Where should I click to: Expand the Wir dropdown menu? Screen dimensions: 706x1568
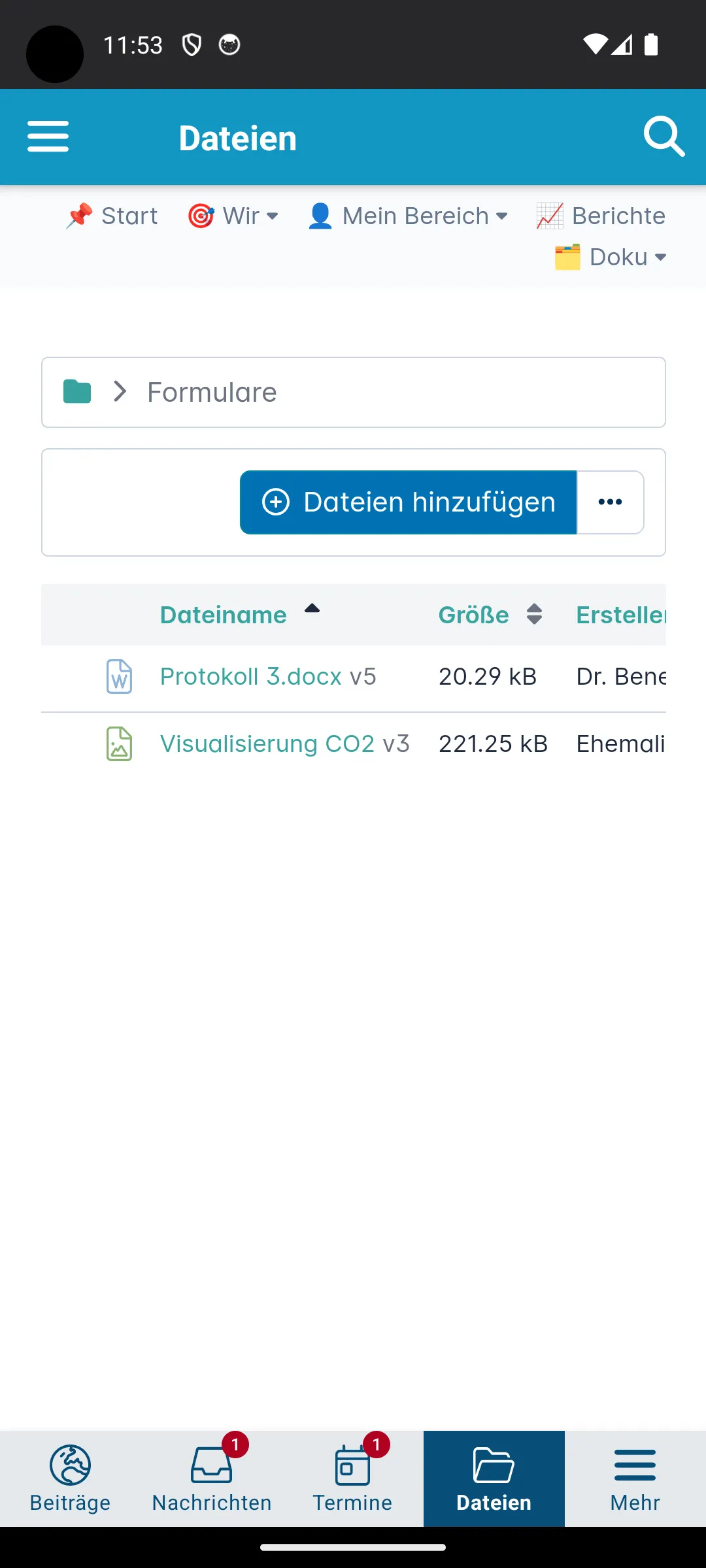(233, 216)
